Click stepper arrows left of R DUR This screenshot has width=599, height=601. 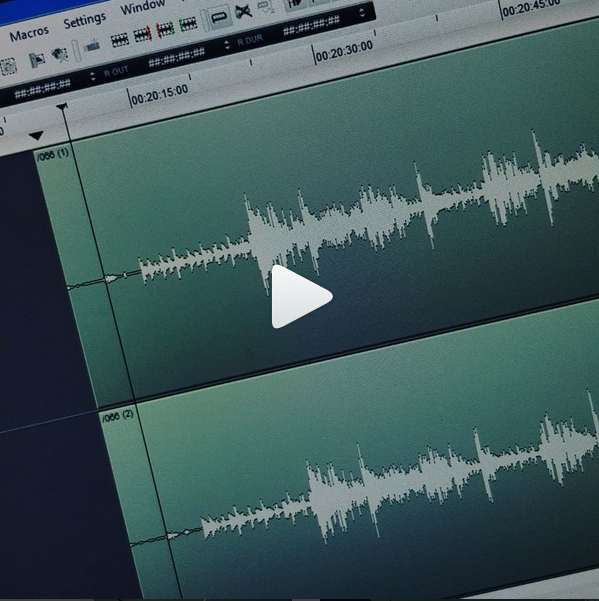pos(227,45)
